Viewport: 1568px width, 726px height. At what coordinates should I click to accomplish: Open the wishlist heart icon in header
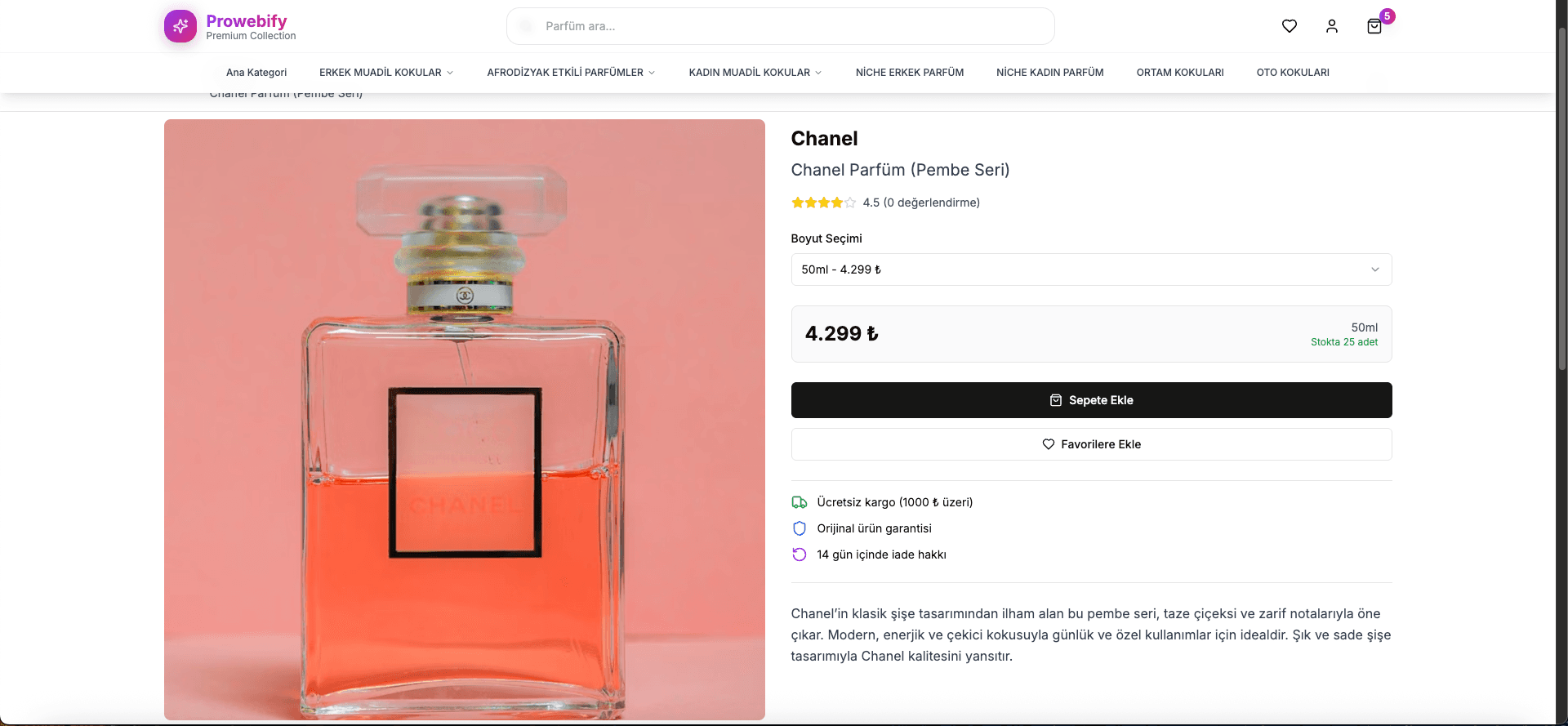(1290, 26)
